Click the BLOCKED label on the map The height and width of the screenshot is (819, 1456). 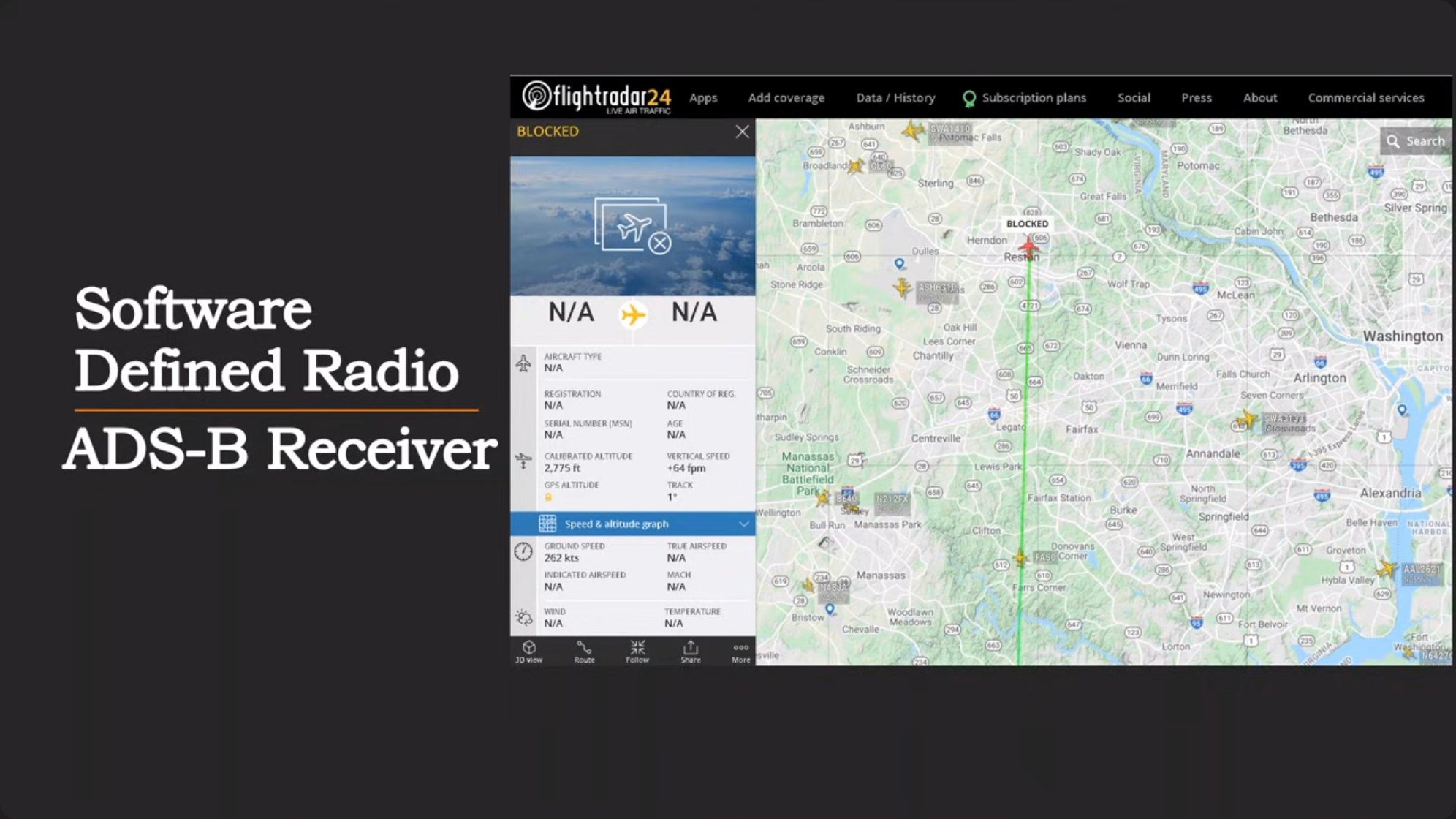coord(1027,224)
